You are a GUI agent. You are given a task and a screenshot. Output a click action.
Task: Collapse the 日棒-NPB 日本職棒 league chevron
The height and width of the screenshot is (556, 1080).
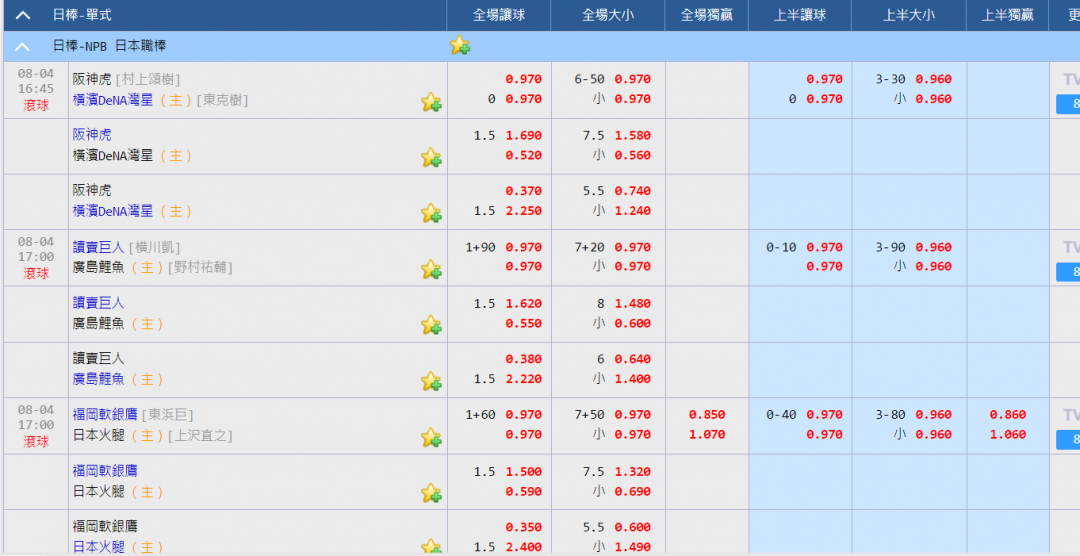[23, 47]
